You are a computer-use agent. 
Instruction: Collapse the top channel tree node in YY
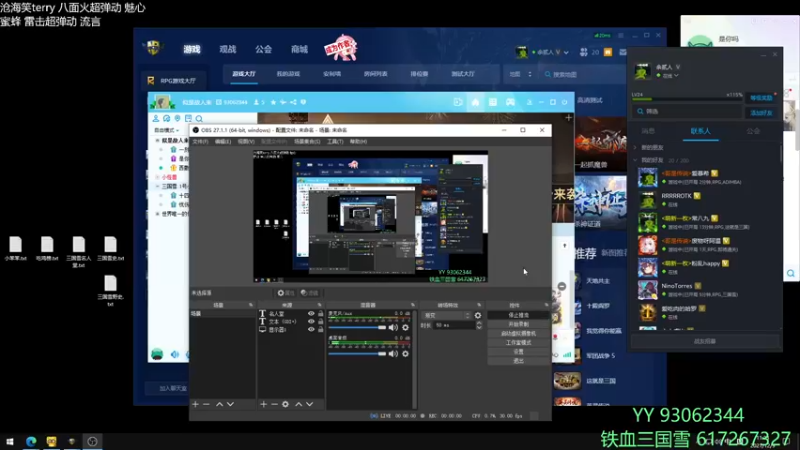pyautogui.click(x=157, y=140)
